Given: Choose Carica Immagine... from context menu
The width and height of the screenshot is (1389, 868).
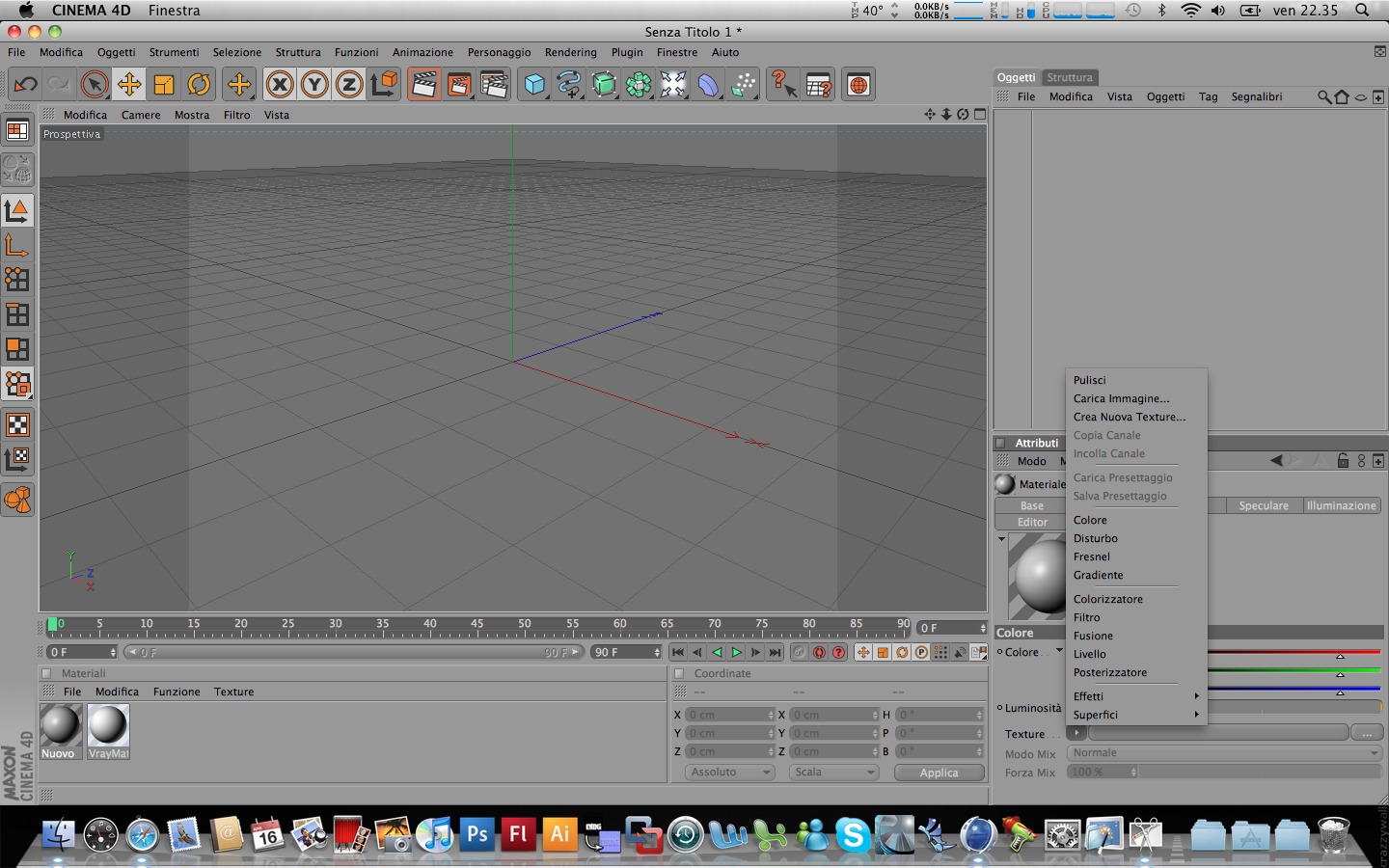Looking at the screenshot, I should (1121, 398).
